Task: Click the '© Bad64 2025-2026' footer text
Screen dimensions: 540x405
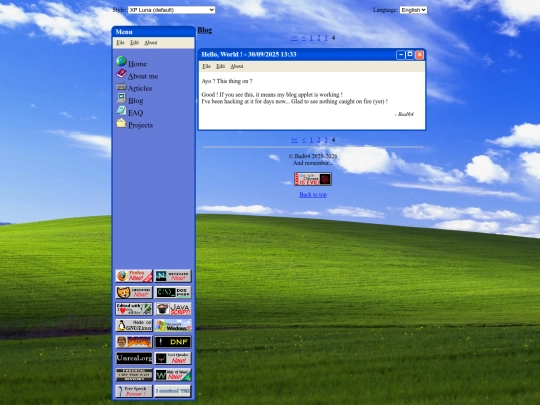Action: point(313,156)
